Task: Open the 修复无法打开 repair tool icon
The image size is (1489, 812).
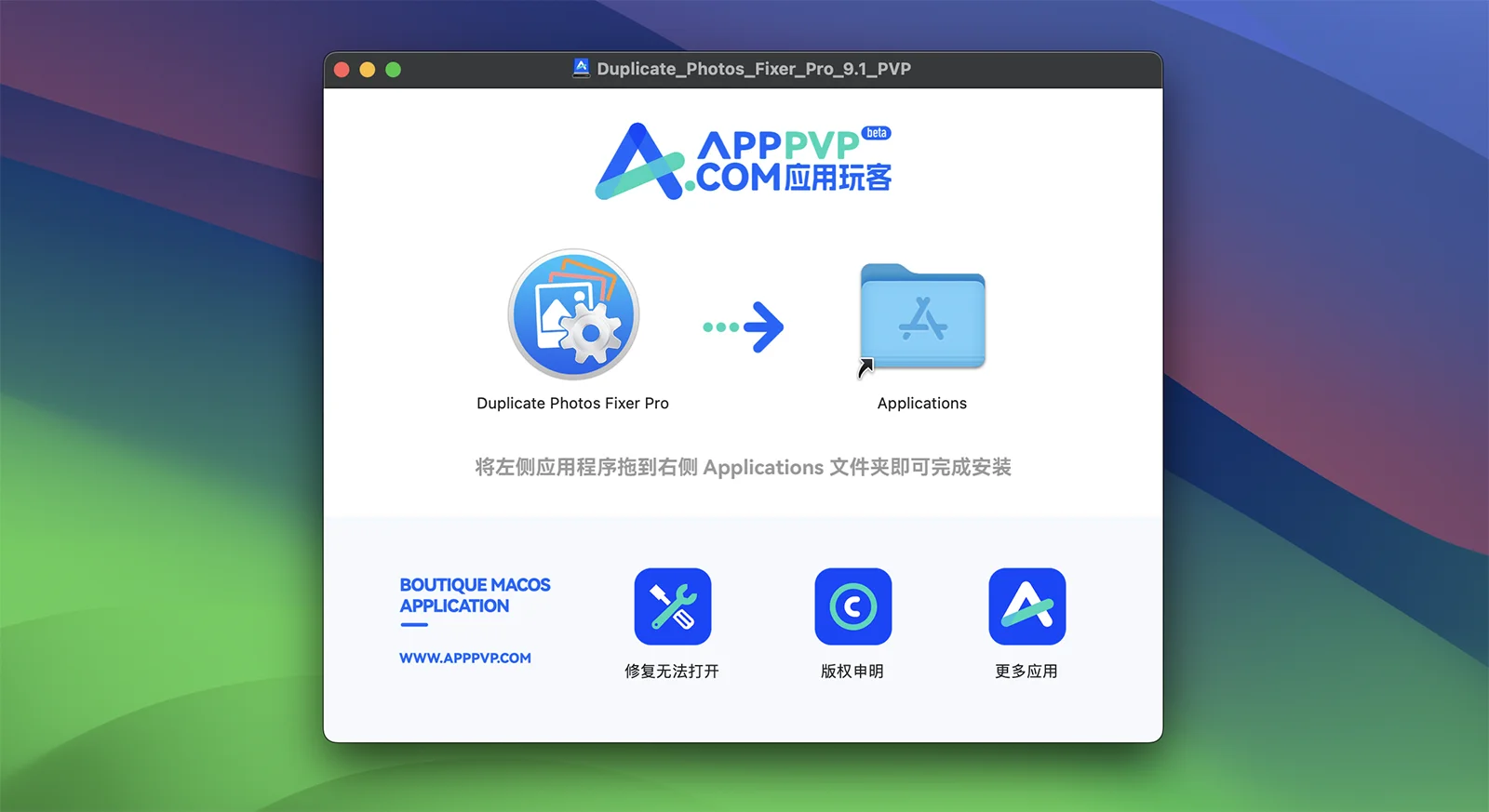Action: (x=672, y=606)
